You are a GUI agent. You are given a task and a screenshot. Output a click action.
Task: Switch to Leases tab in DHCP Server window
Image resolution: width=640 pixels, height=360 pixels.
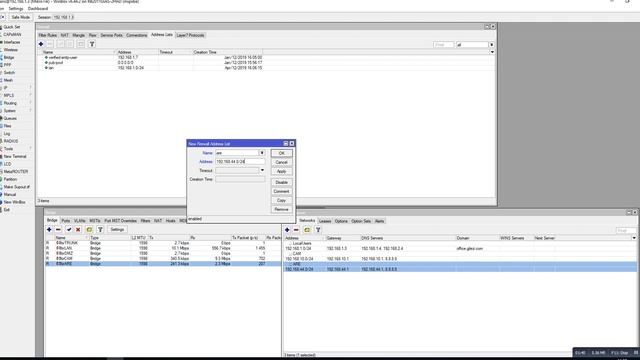coord(325,221)
